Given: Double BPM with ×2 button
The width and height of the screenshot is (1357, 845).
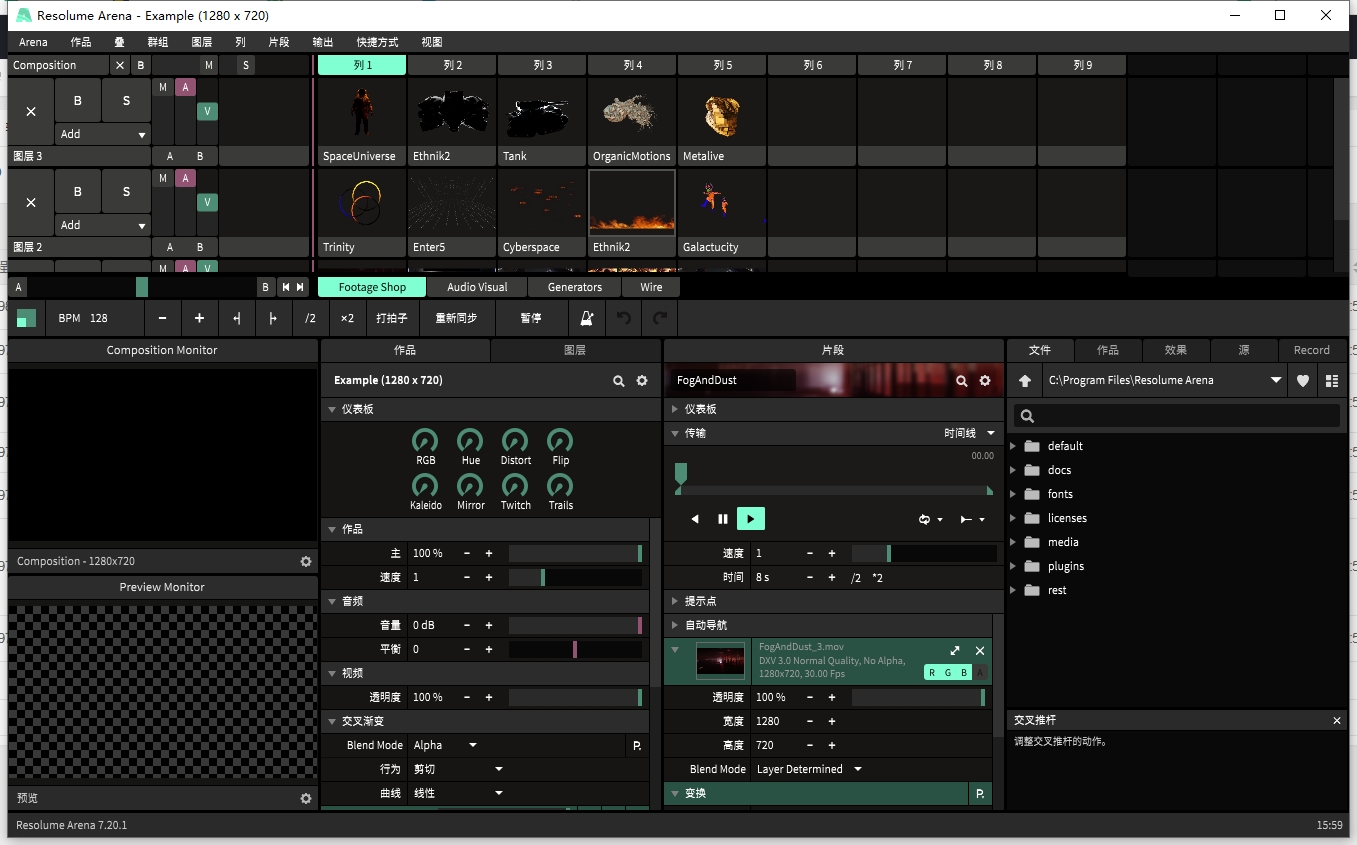Looking at the screenshot, I should 347,318.
